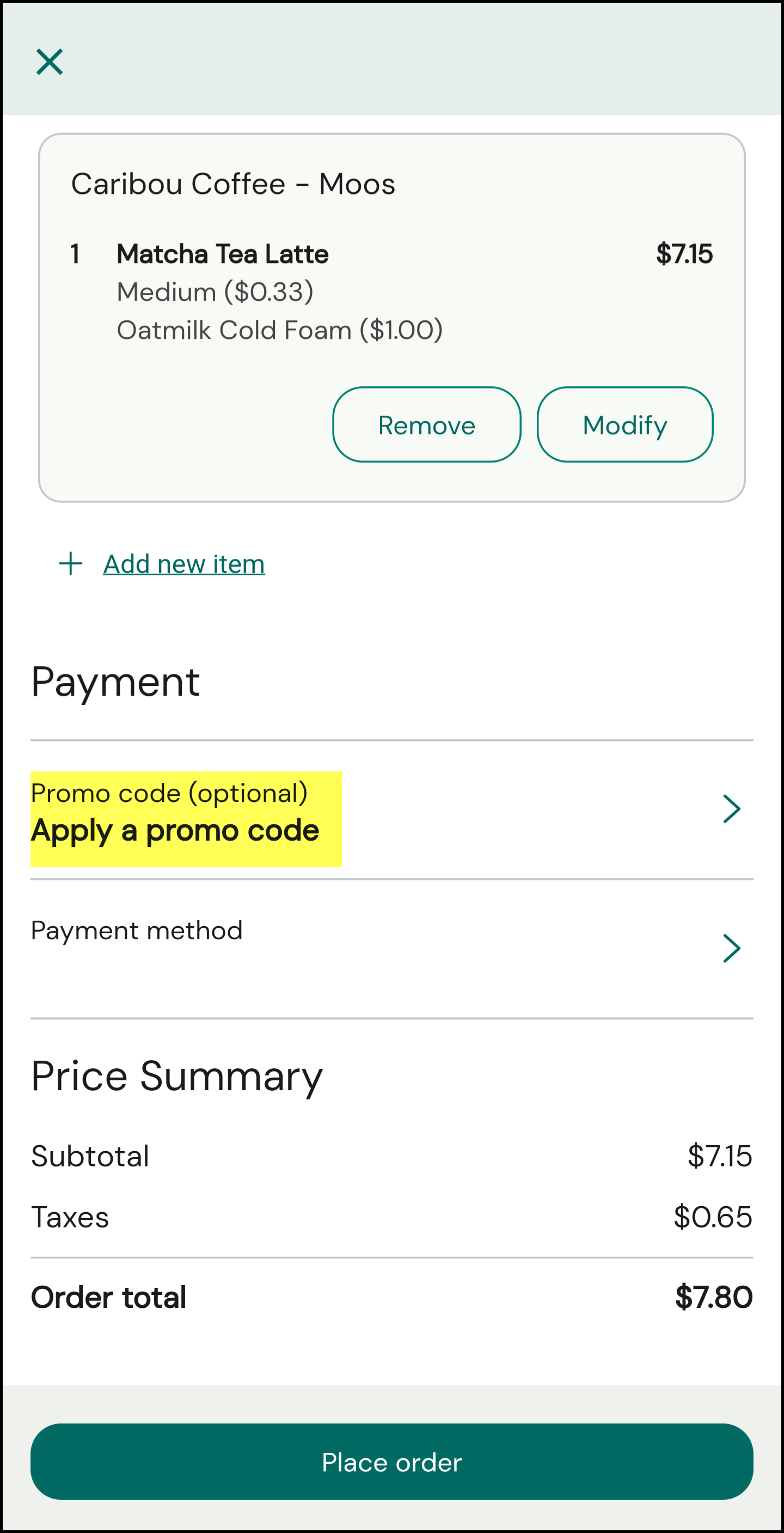This screenshot has width=784, height=1533.
Task: Remove the Matcha Tea Latte from the order
Action: (426, 424)
